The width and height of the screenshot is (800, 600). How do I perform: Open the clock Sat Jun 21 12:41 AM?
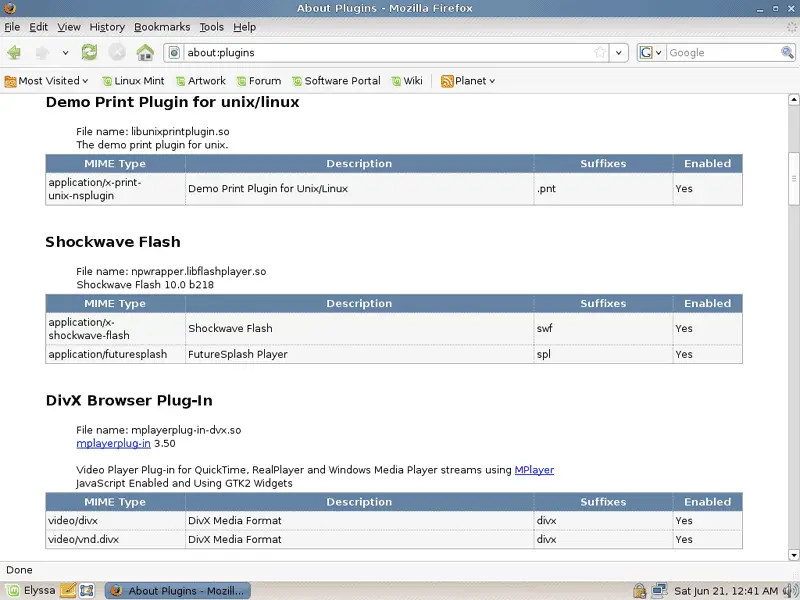(x=726, y=591)
